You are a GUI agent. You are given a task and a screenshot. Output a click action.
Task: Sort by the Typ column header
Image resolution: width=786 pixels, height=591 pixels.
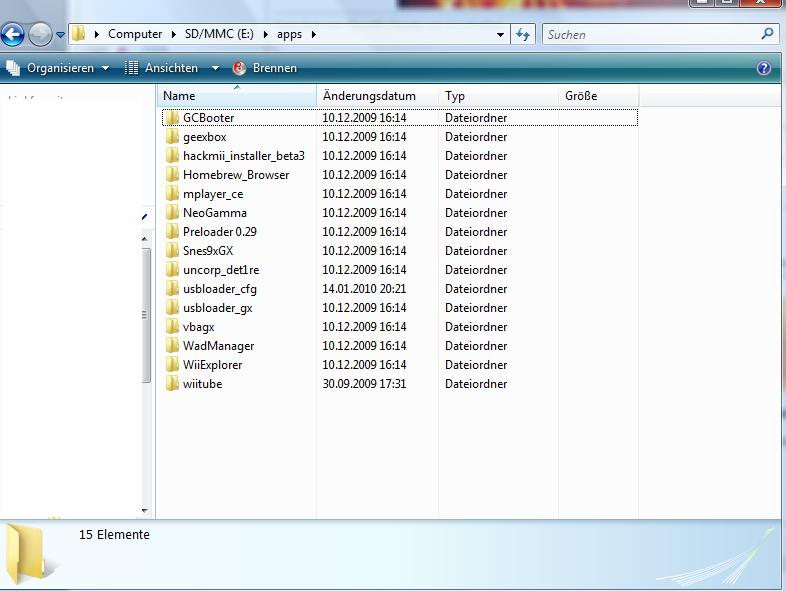tap(498, 96)
